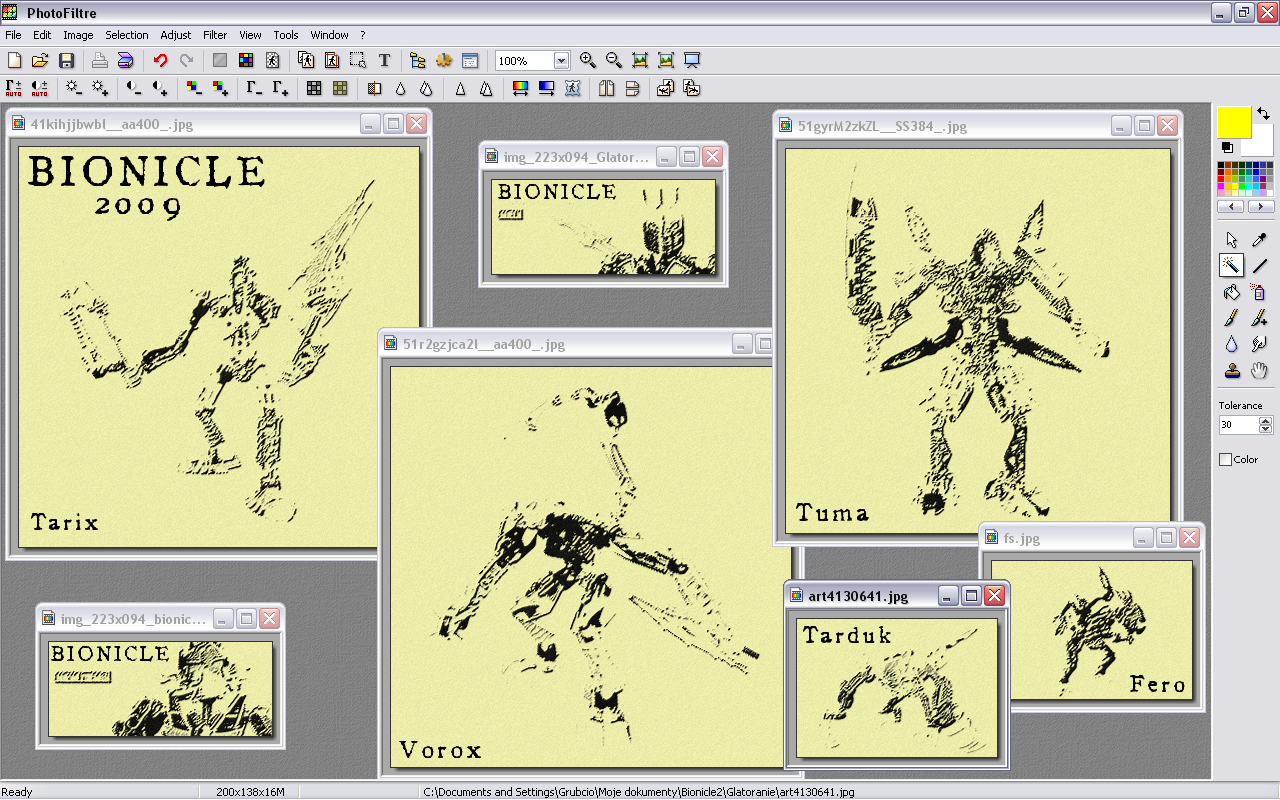The image size is (1280, 800).
Task: Decrease contrast with the half-circle minus icon
Action: 134,89
